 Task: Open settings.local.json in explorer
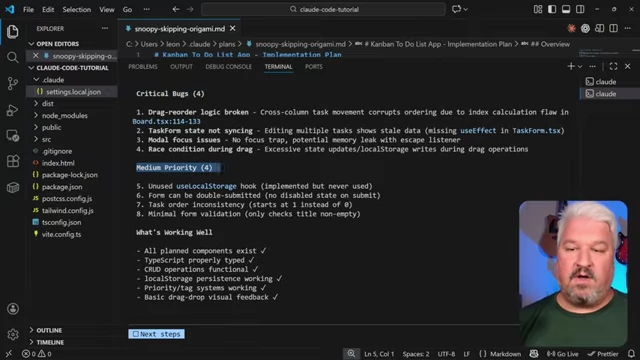[72, 92]
